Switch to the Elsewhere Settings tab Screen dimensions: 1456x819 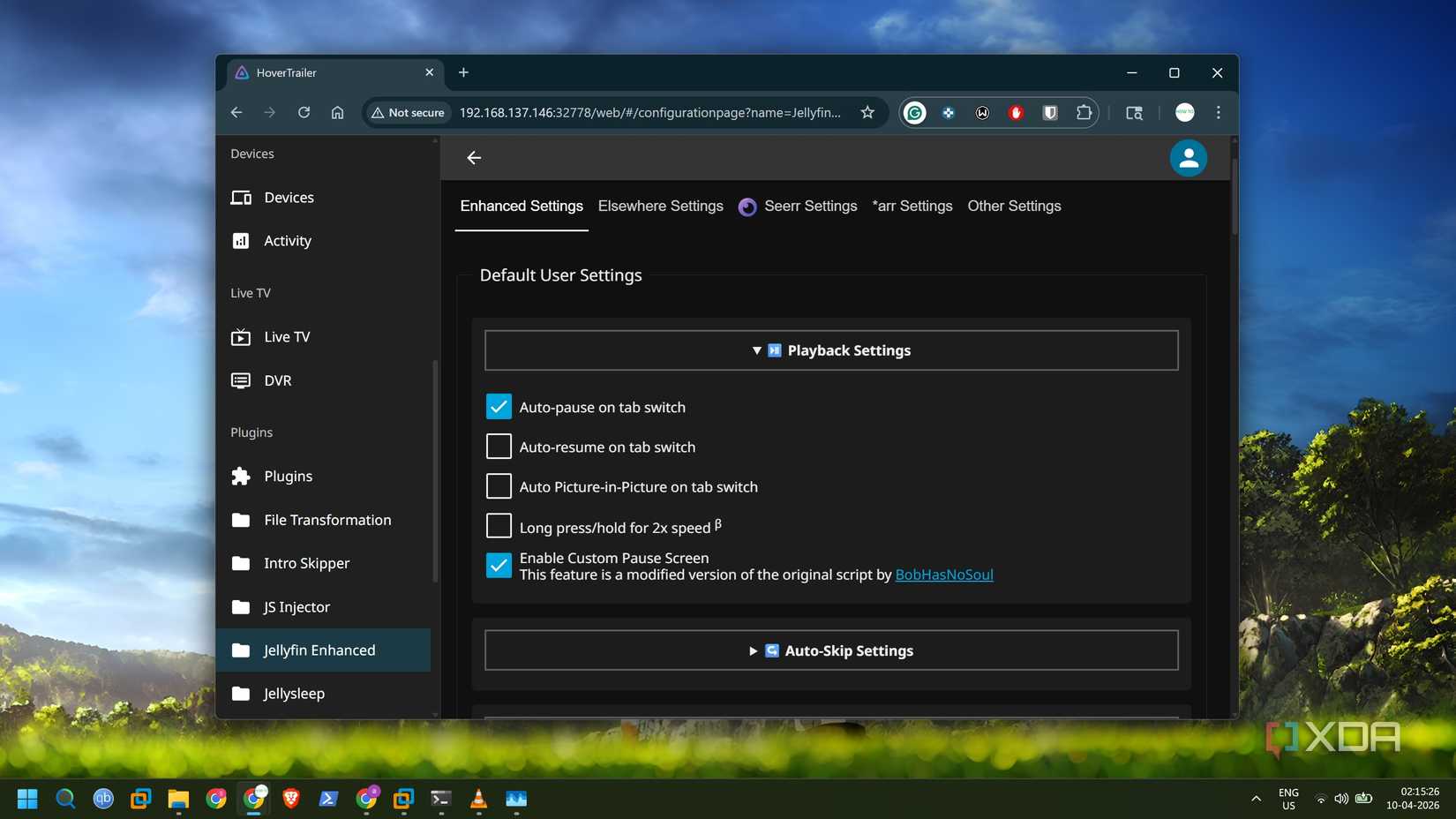tap(660, 207)
